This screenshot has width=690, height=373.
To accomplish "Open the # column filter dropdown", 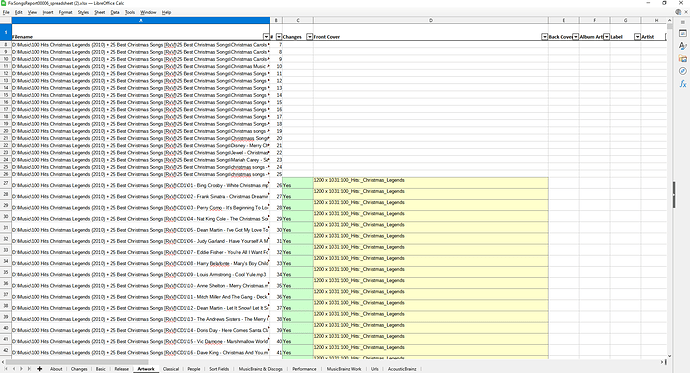I will point(279,37).
